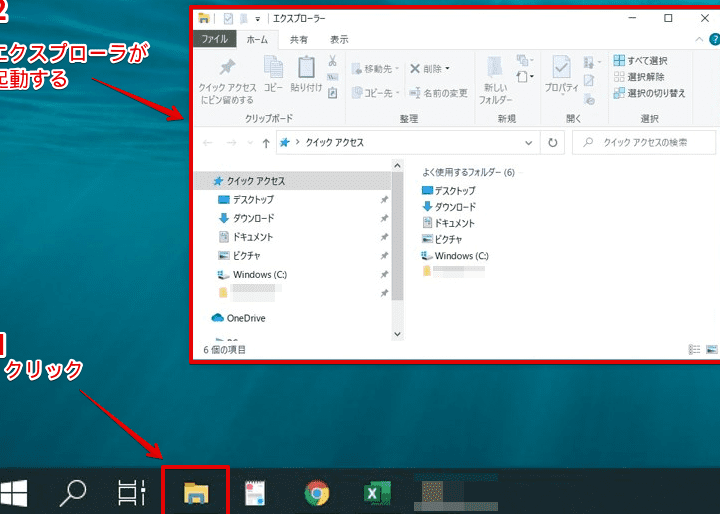The image size is (720, 514).
Task: Select OneDrive in the navigation pane
Action: [244, 318]
